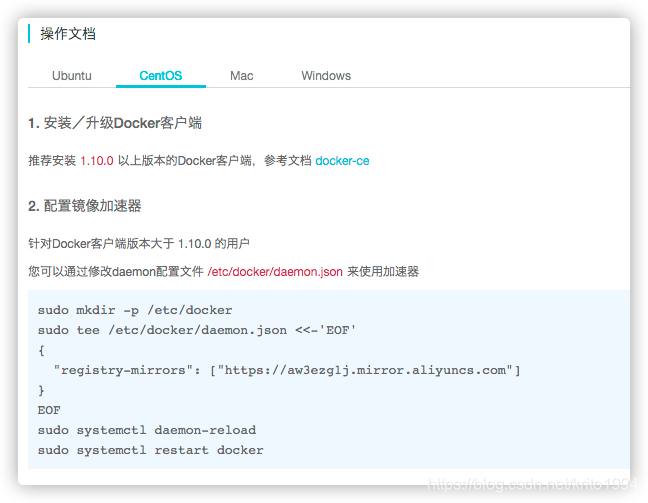Click the closing brace code line

point(41,390)
